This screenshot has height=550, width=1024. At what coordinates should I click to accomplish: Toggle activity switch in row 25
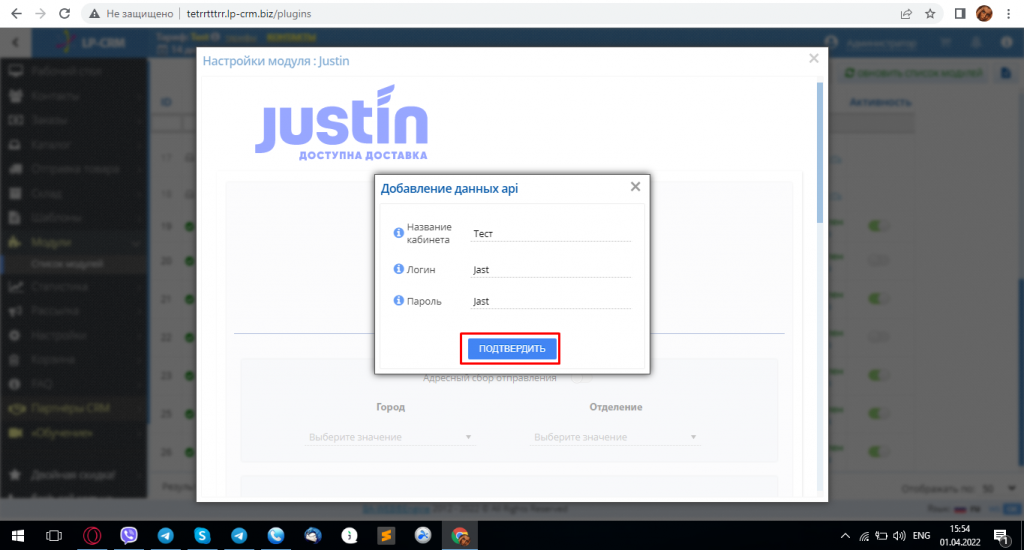coord(878,413)
